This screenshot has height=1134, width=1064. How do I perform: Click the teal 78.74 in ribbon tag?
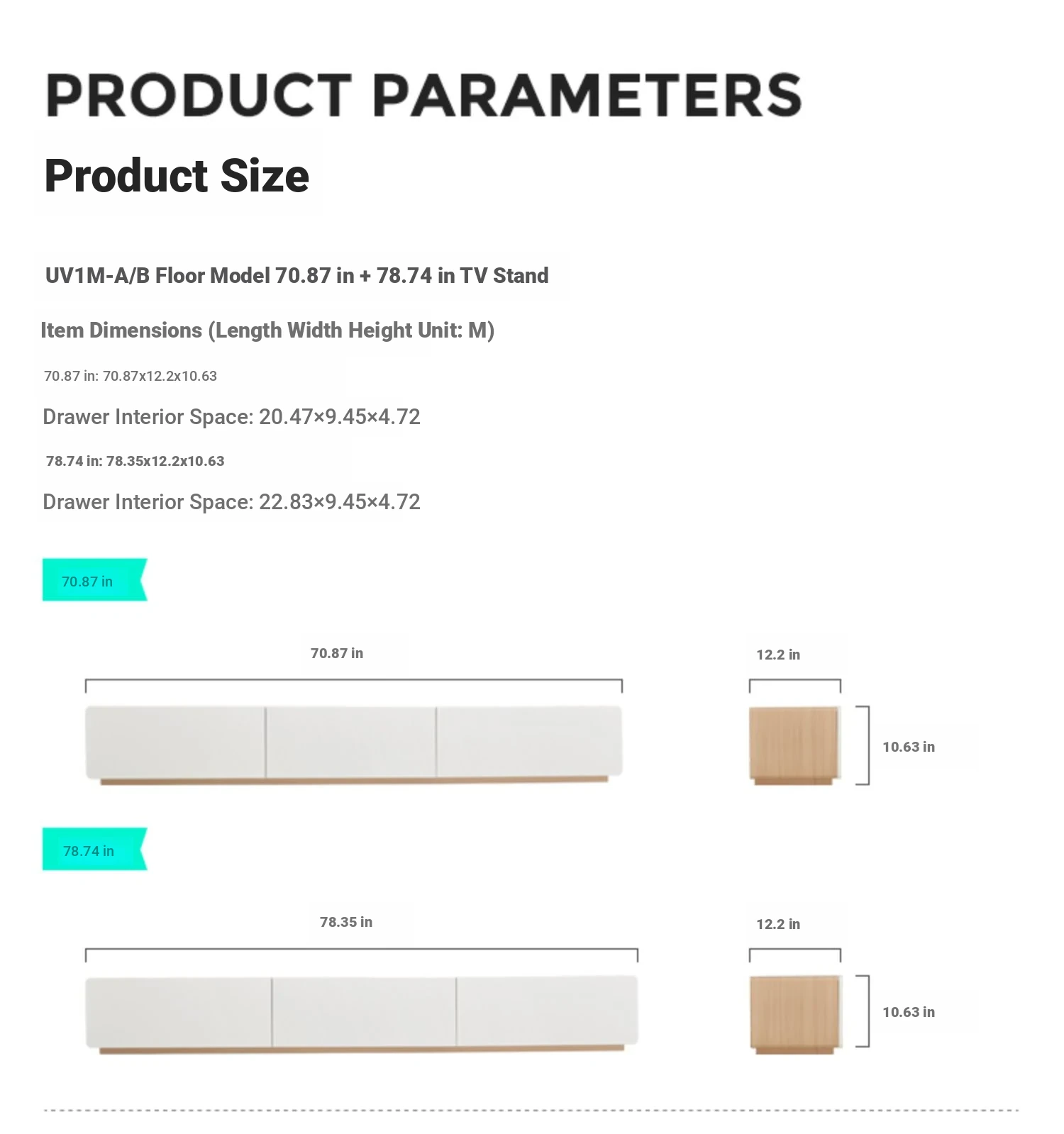point(94,849)
